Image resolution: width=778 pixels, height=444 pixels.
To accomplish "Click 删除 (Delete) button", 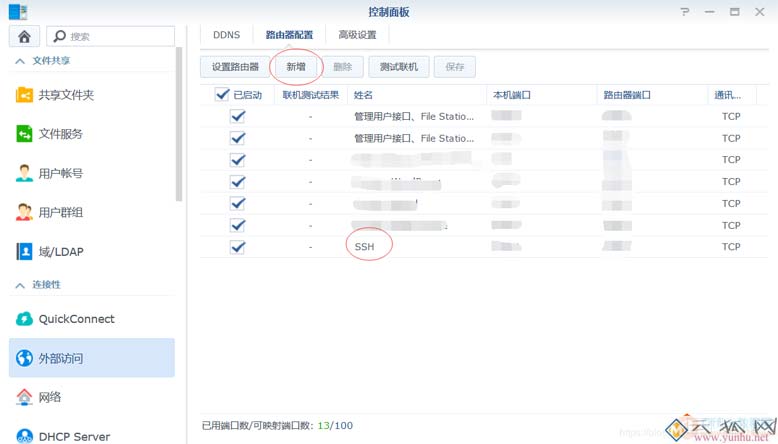I will tap(342, 66).
